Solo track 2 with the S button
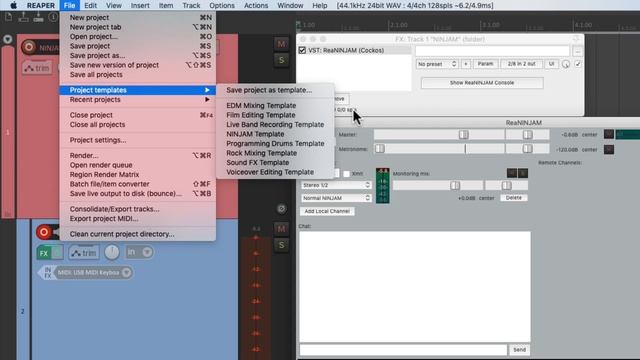640x360 pixels. coord(281,245)
